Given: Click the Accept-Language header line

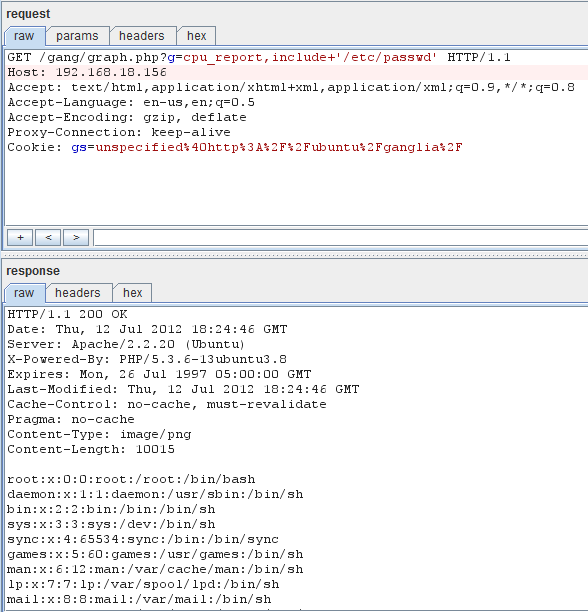Looking at the screenshot, I should [x=131, y=103].
